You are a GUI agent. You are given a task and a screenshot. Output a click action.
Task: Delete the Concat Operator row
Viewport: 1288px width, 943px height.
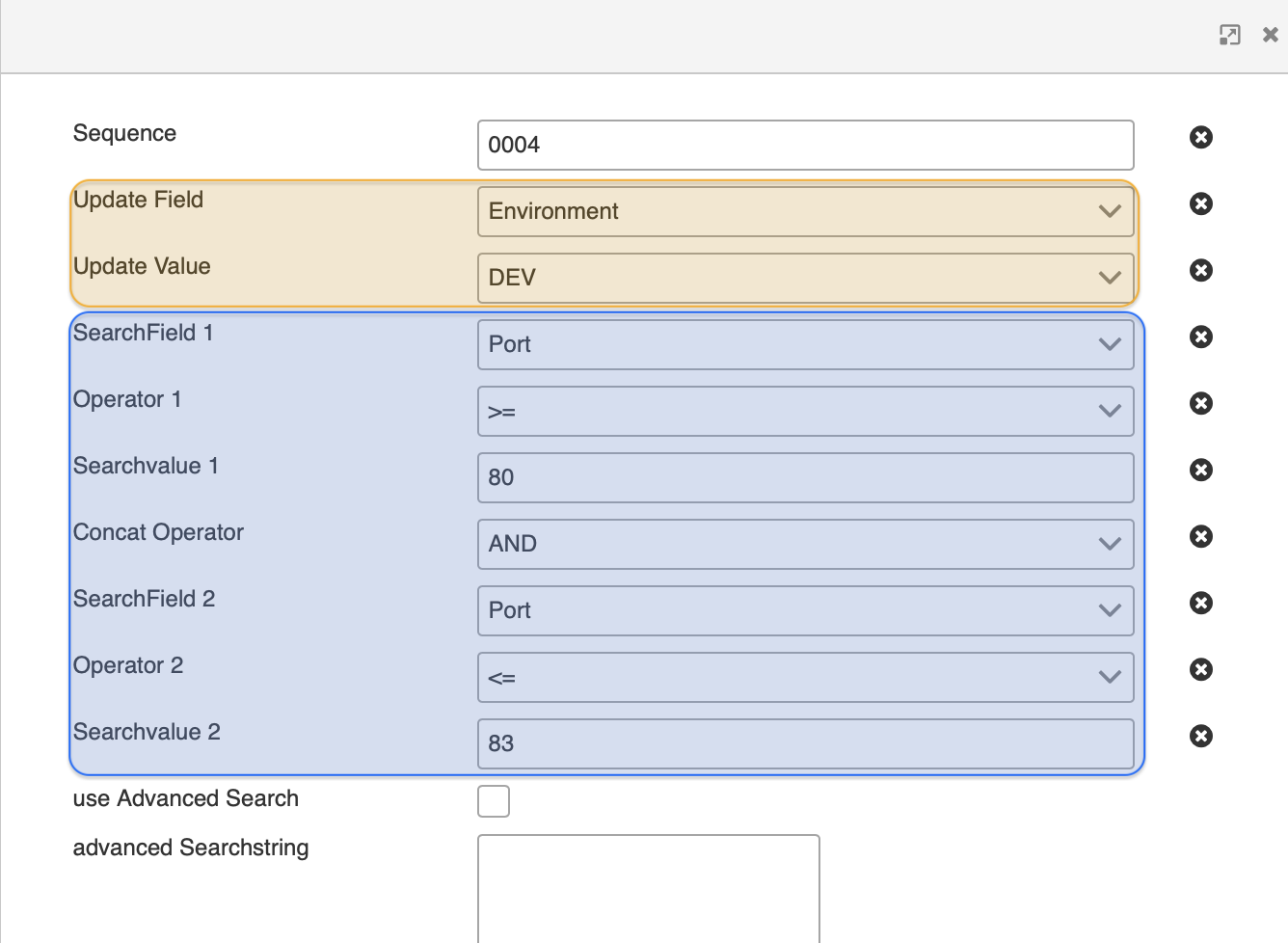coord(1200,536)
